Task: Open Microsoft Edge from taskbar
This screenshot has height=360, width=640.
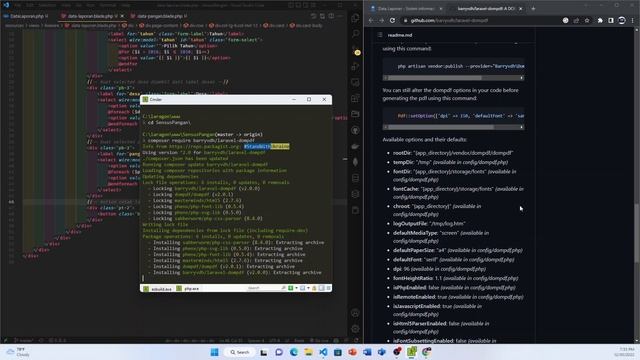Action: [294, 352]
